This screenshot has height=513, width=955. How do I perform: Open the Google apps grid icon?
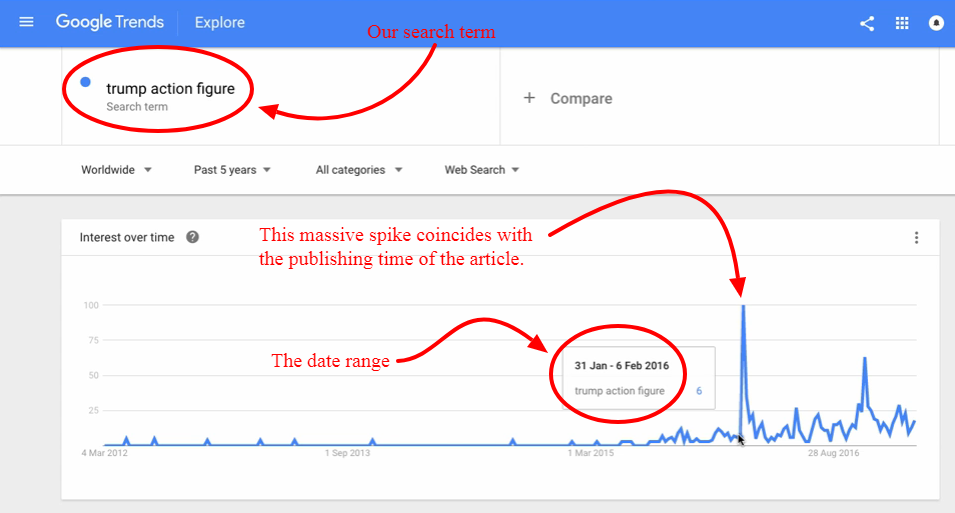point(902,23)
